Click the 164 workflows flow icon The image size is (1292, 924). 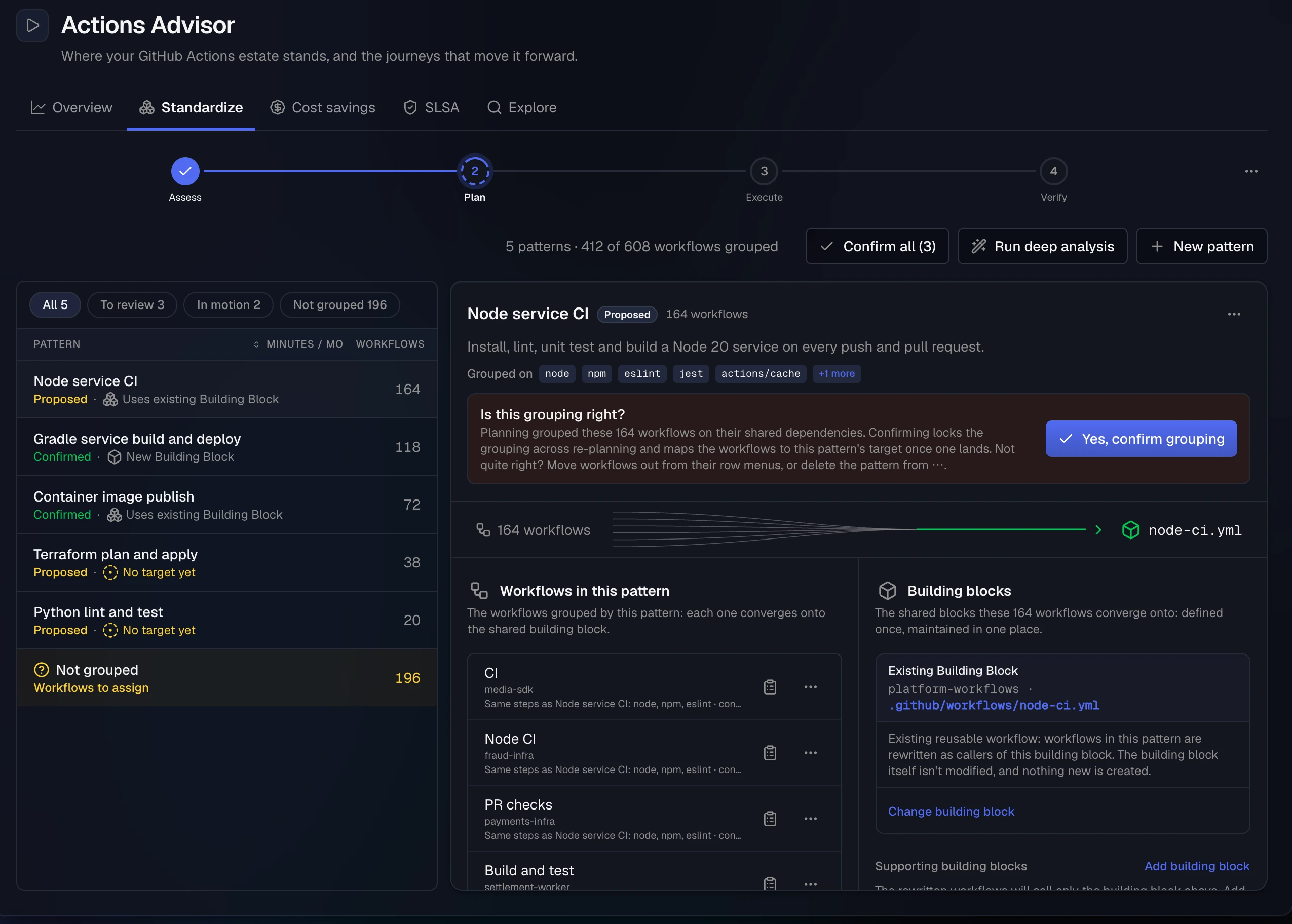(483, 530)
